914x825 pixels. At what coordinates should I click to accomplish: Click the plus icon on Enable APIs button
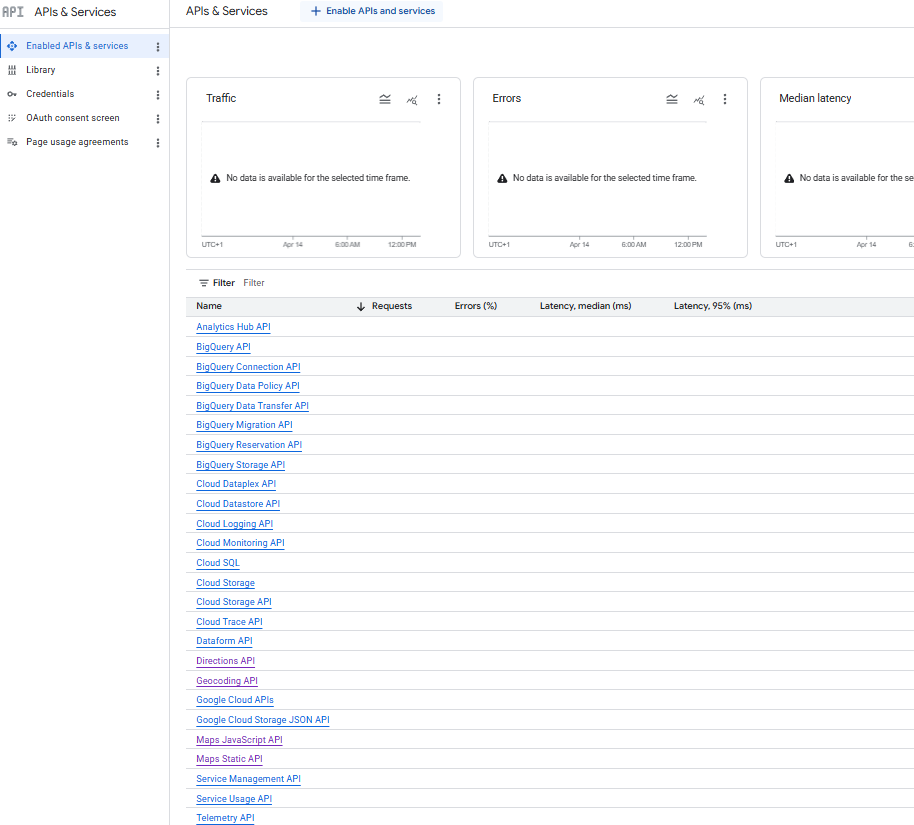[315, 11]
